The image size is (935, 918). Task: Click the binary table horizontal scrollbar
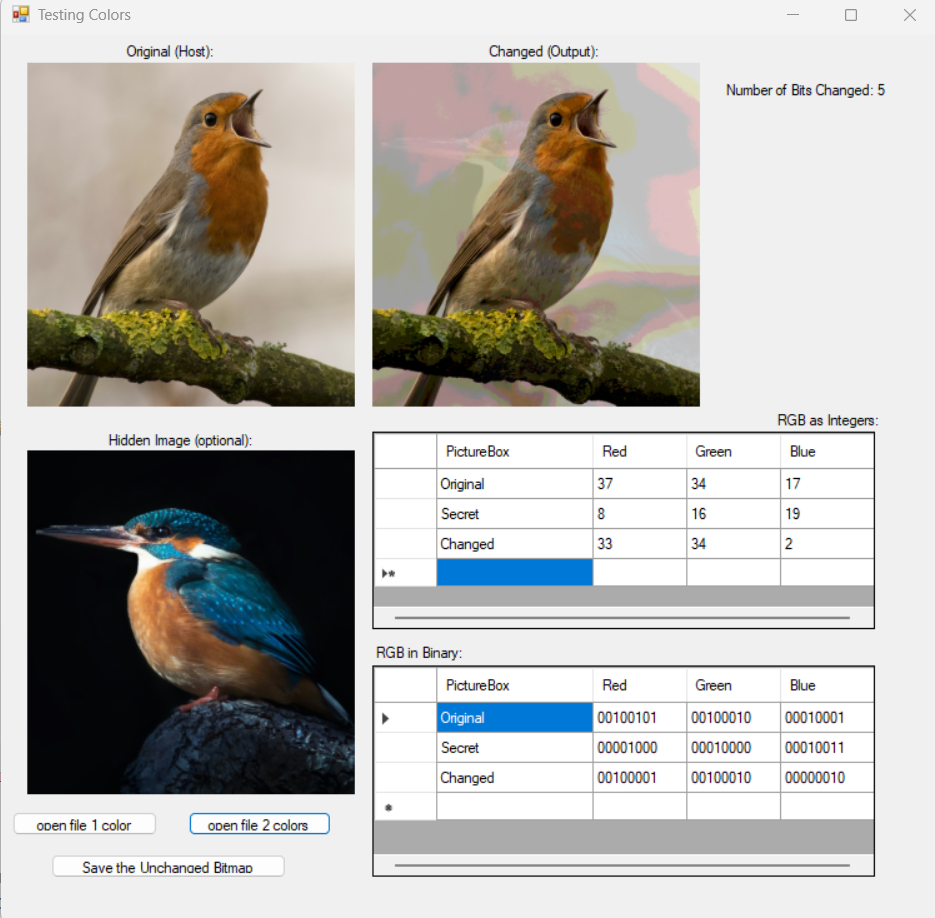click(622, 865)
